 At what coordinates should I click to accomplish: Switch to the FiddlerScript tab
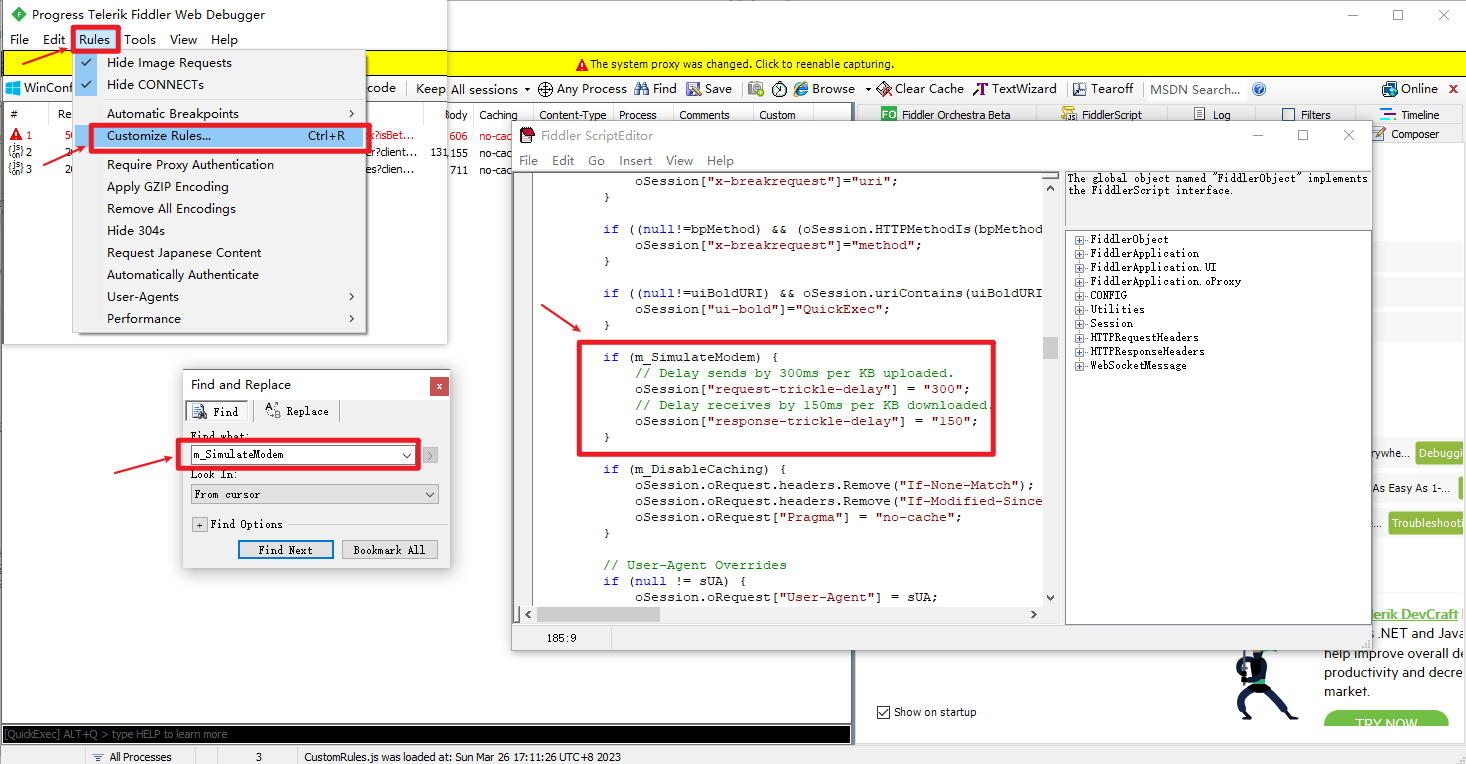(1102, 115)
